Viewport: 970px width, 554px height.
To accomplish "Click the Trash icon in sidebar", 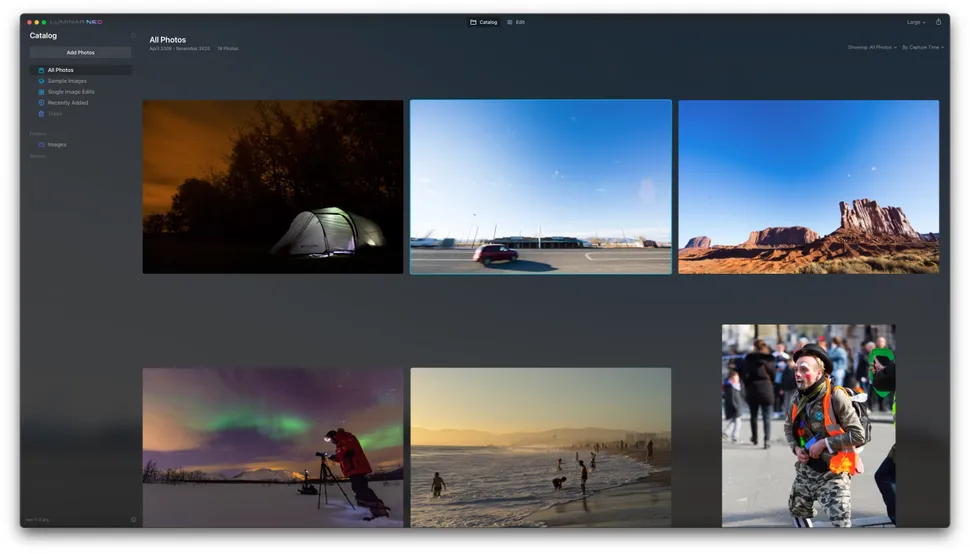I will pyautogui.click(x=41, y=114).
